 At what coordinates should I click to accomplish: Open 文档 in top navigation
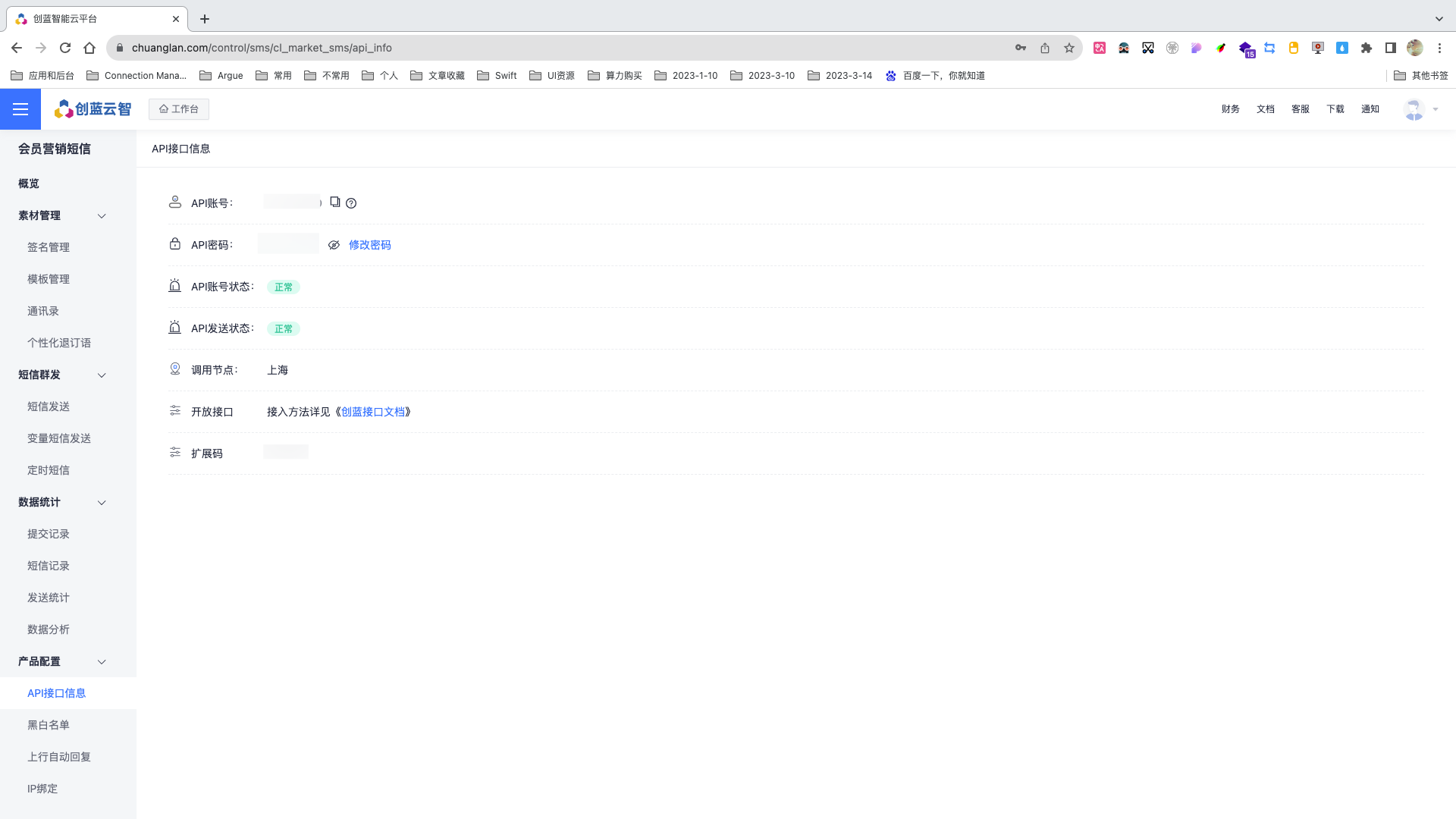click(x=1266, y=109)
